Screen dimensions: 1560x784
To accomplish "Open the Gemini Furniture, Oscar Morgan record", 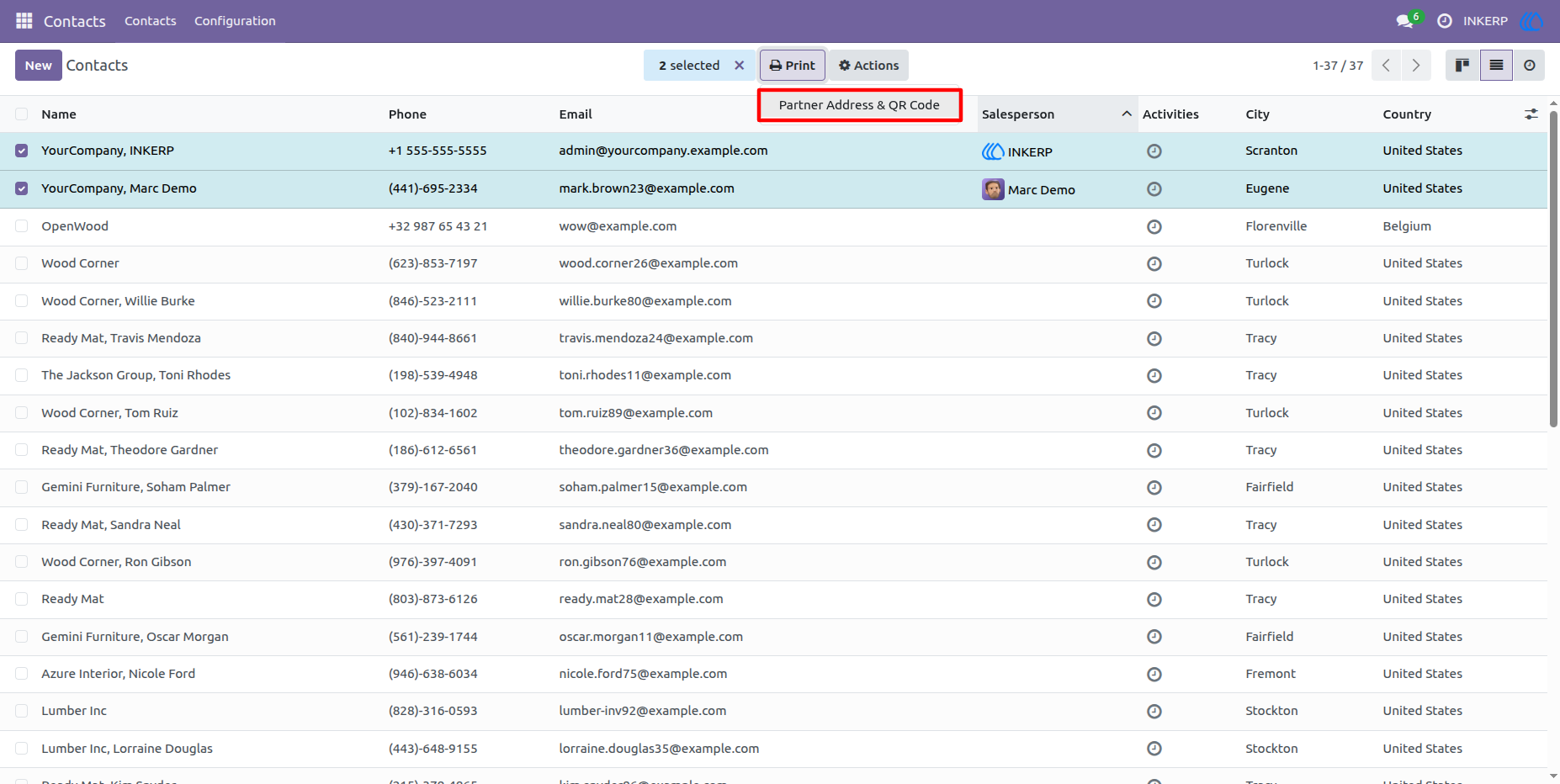I will (x=135, y=637).
